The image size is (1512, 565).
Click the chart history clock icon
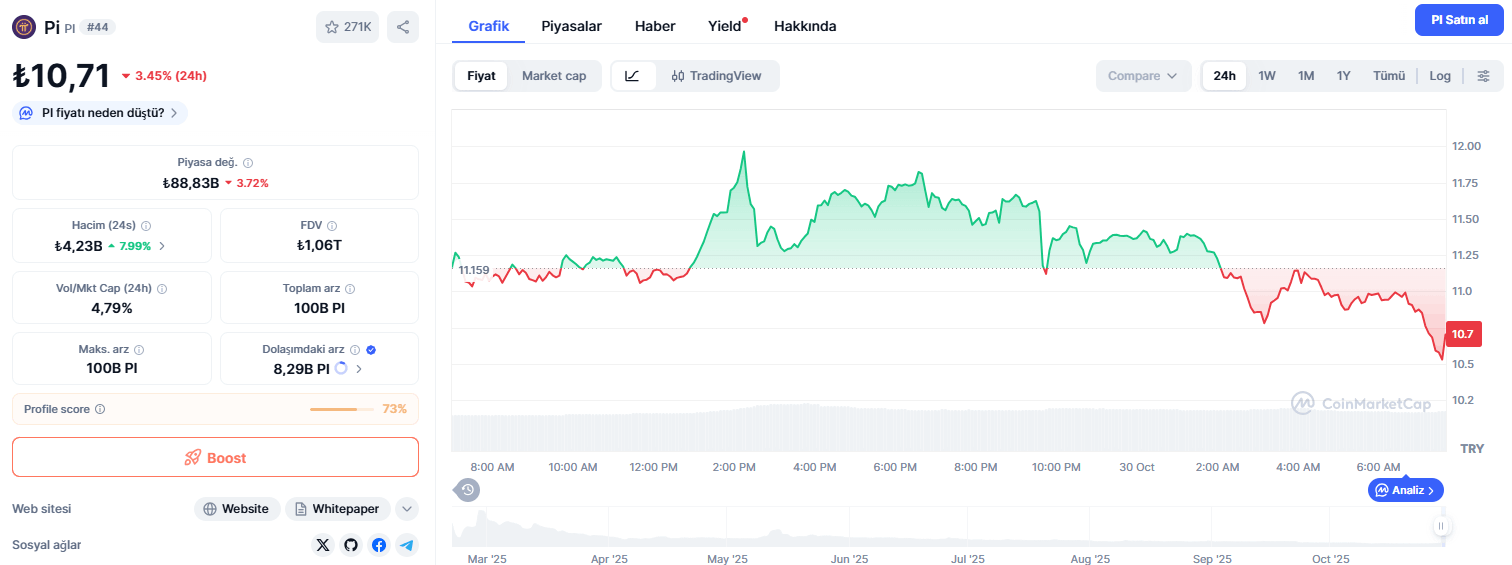[x=467, y=490]
